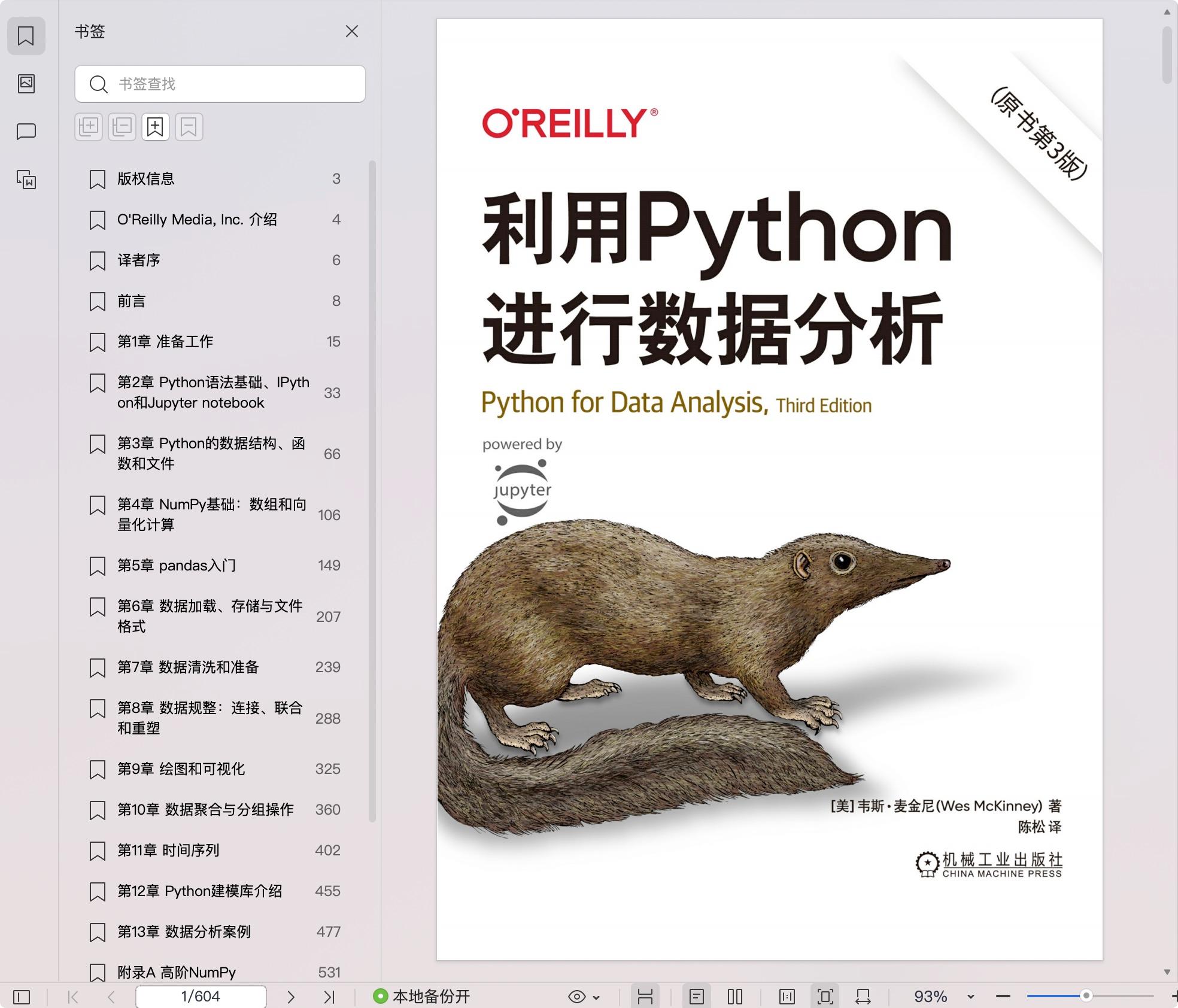The width and height of the screenshot is (1178, 1008).
Task: Click green backup status indicator dot
Action: [380, 996]
